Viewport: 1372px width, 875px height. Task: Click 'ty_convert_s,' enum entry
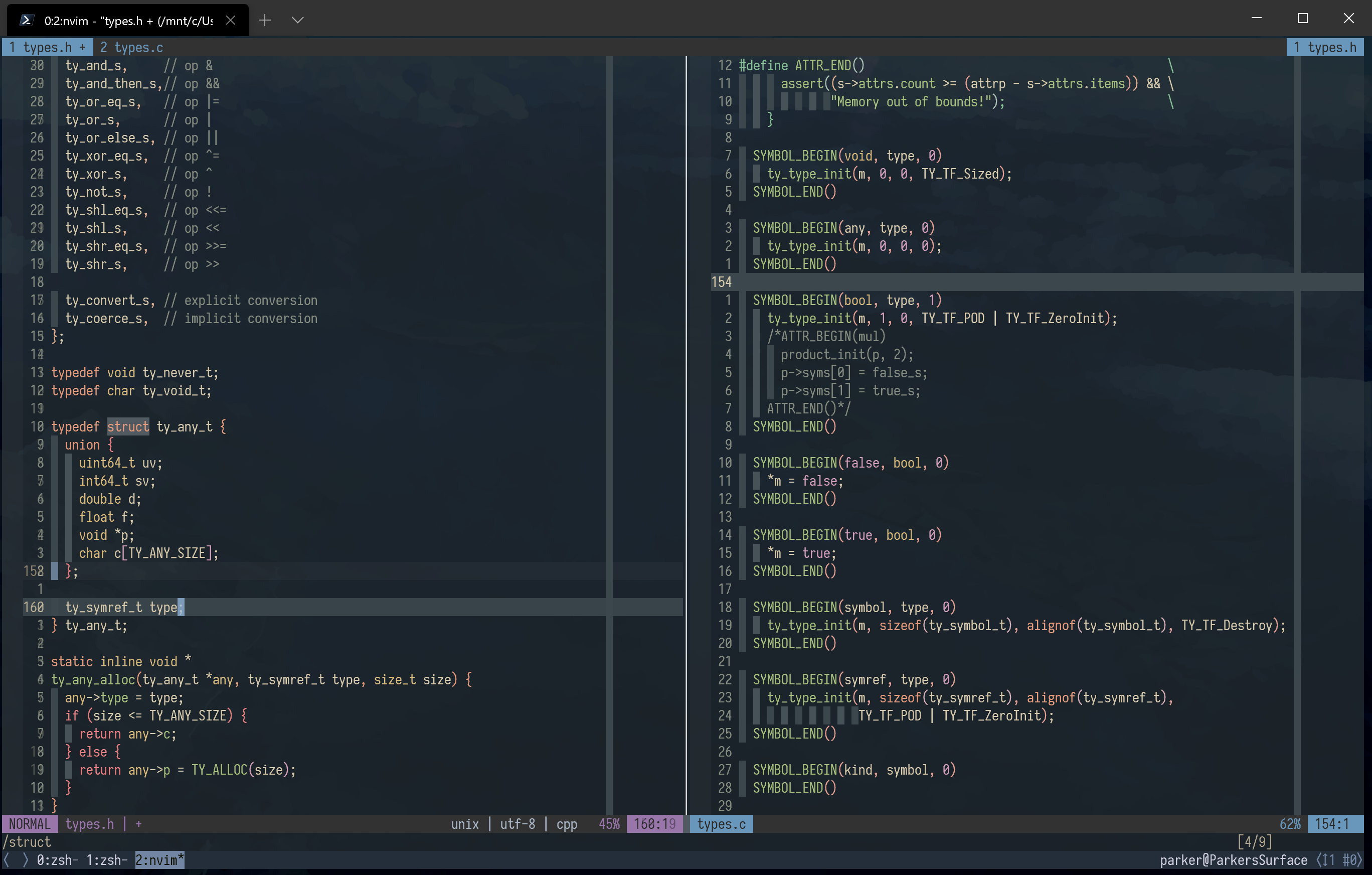tap(110, 301)
